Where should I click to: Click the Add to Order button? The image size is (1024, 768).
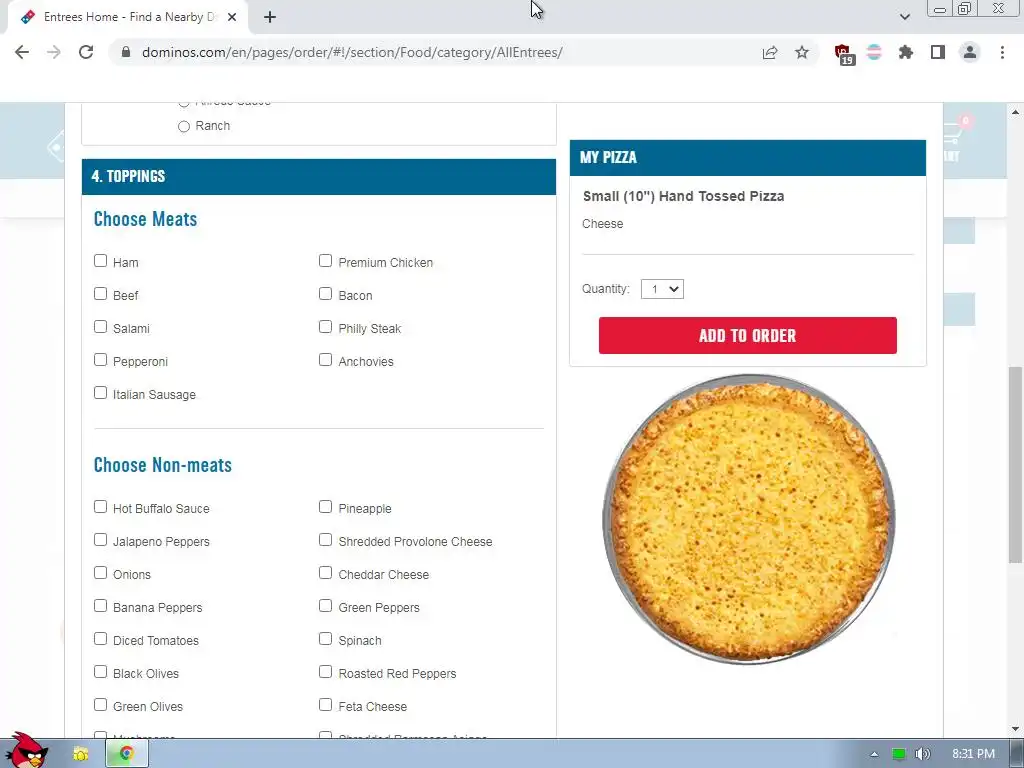tap(747, 335)
